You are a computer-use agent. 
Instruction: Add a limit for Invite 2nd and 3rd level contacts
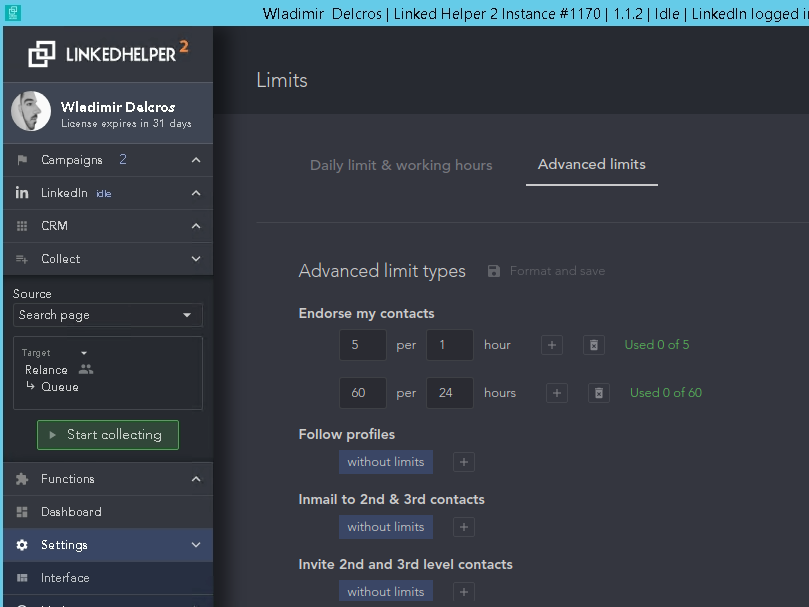coord(464,592)
